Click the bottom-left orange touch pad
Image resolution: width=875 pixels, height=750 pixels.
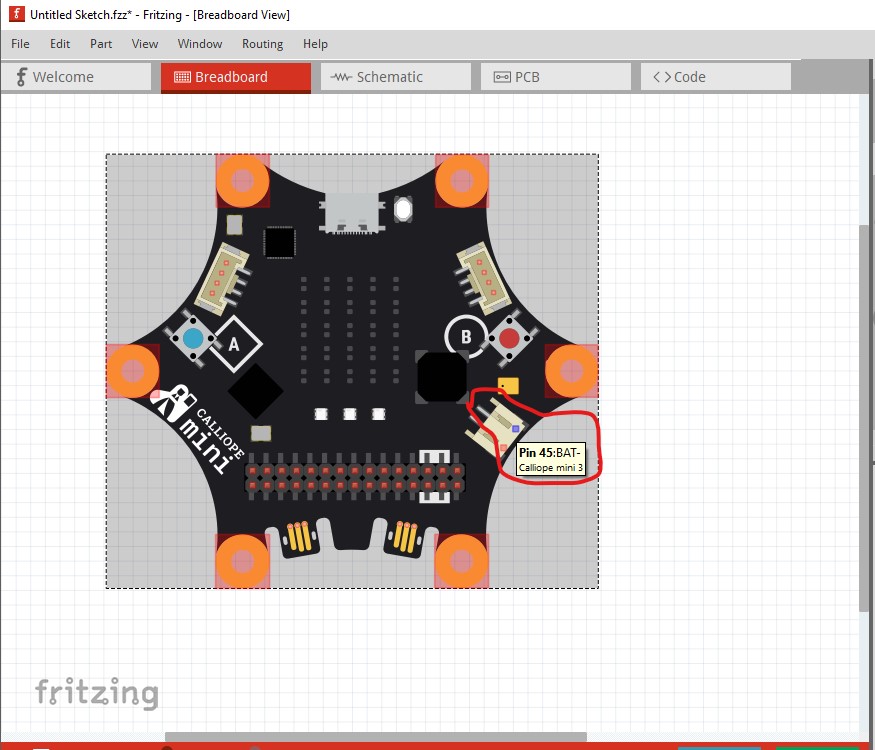click(242, 561)
